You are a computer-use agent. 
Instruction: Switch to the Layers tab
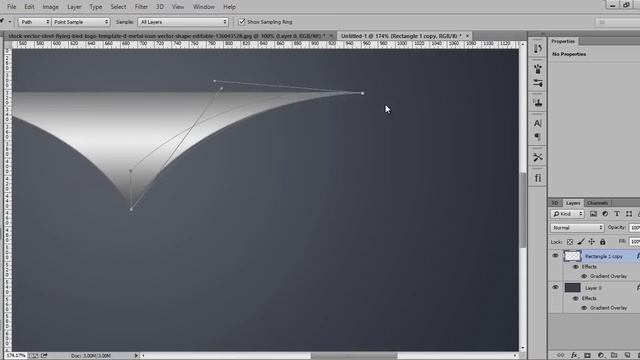[573, 203]
